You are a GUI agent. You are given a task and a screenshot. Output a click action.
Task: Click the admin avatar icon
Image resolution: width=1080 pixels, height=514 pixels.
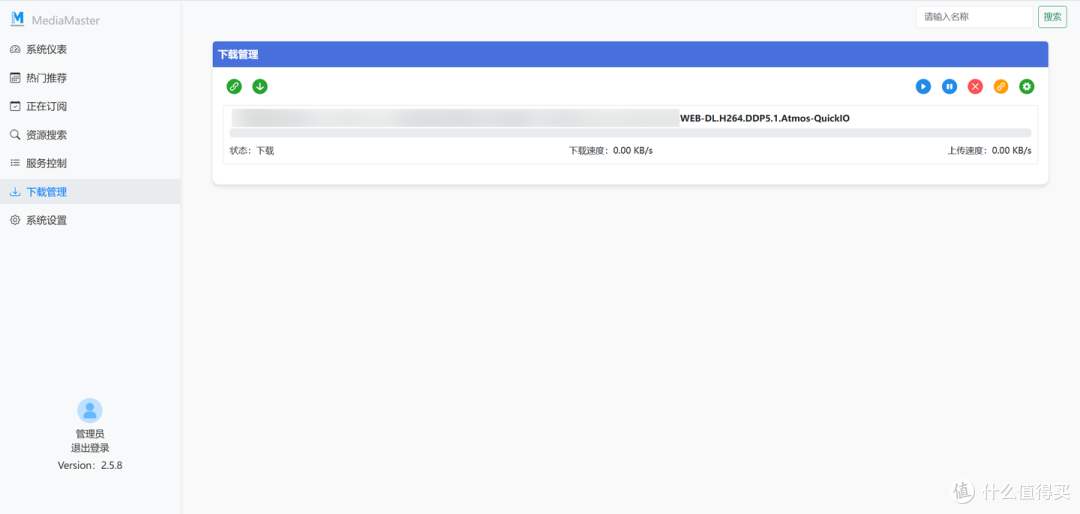pyautogui.click(x=90, y=411)
